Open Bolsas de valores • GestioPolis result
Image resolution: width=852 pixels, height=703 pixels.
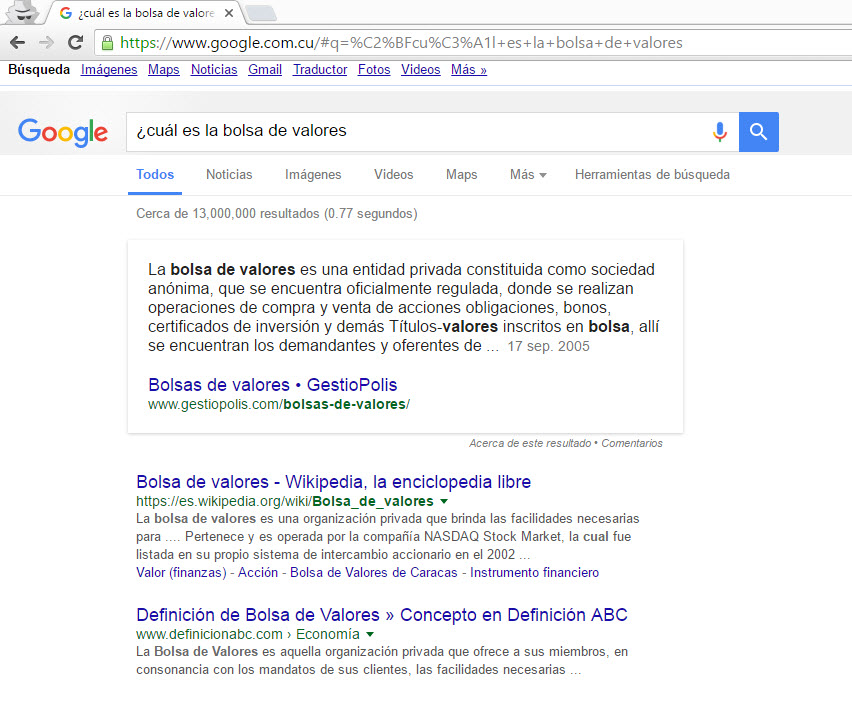pyautogui.click(x=273, y=385)
